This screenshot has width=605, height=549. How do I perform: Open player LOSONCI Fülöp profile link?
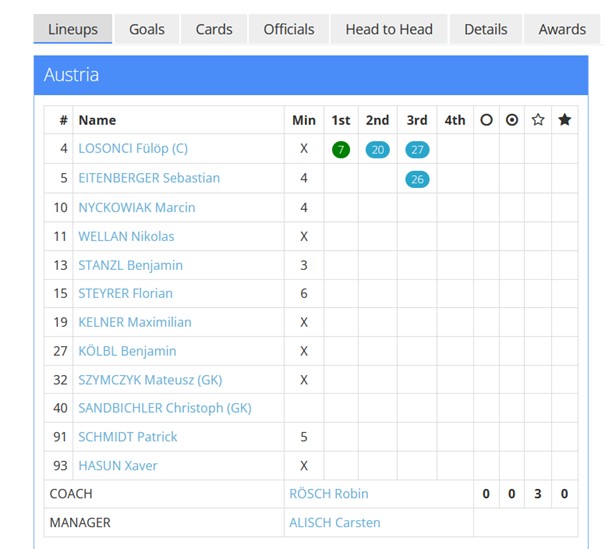(x=133, y=149)
